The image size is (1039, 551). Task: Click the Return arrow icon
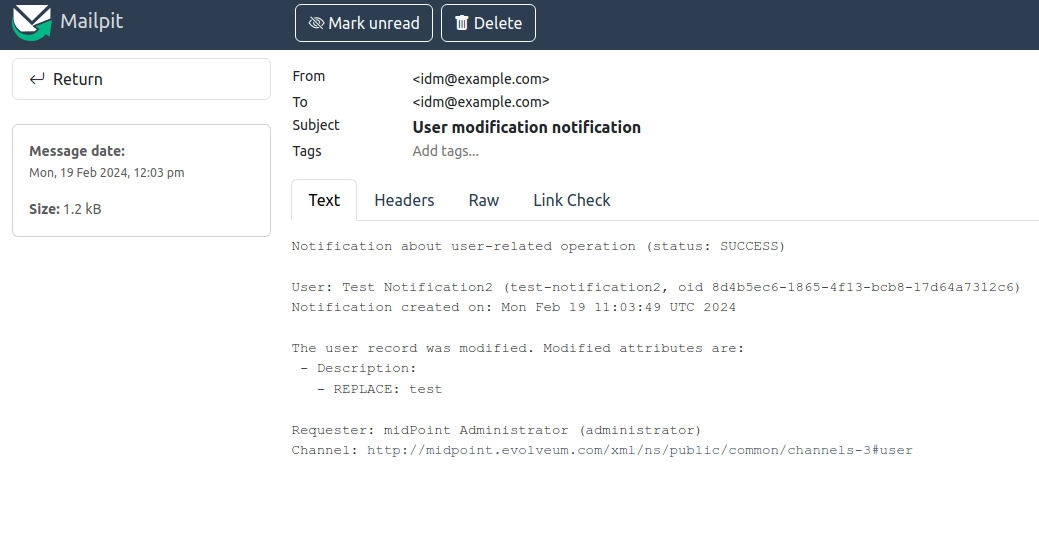point(37,79)
